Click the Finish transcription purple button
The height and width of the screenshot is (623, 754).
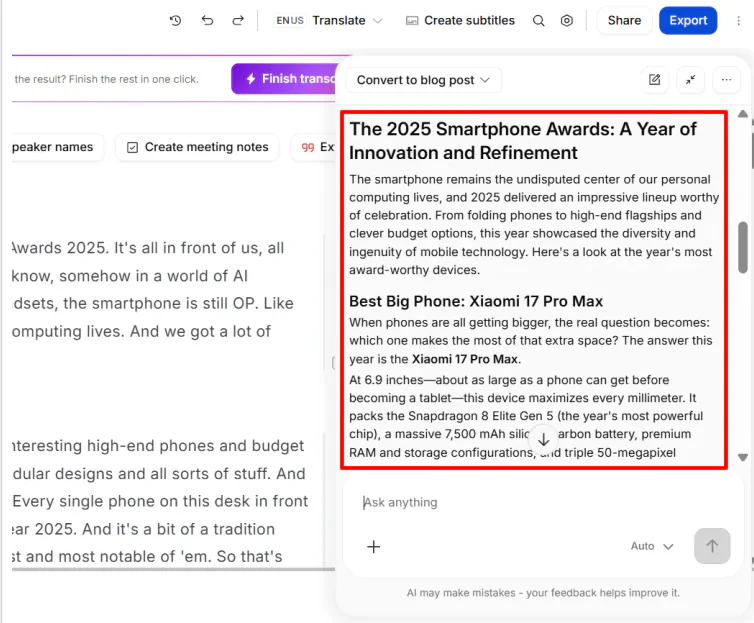point(284,79)
